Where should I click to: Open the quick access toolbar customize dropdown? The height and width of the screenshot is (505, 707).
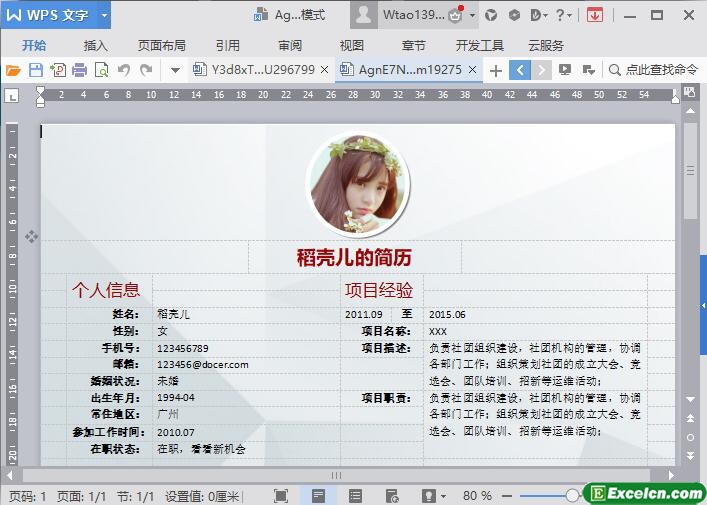[x=175, y=70]
